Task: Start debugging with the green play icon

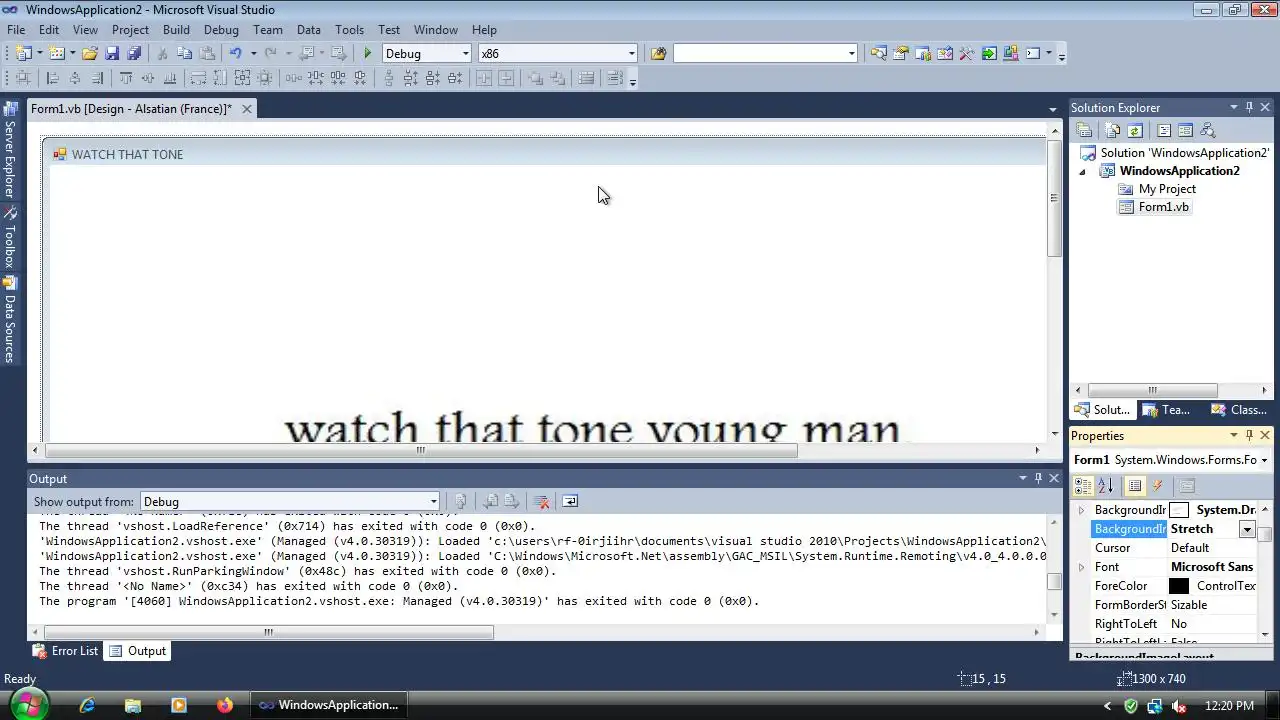Action: (x=368, y=53)
